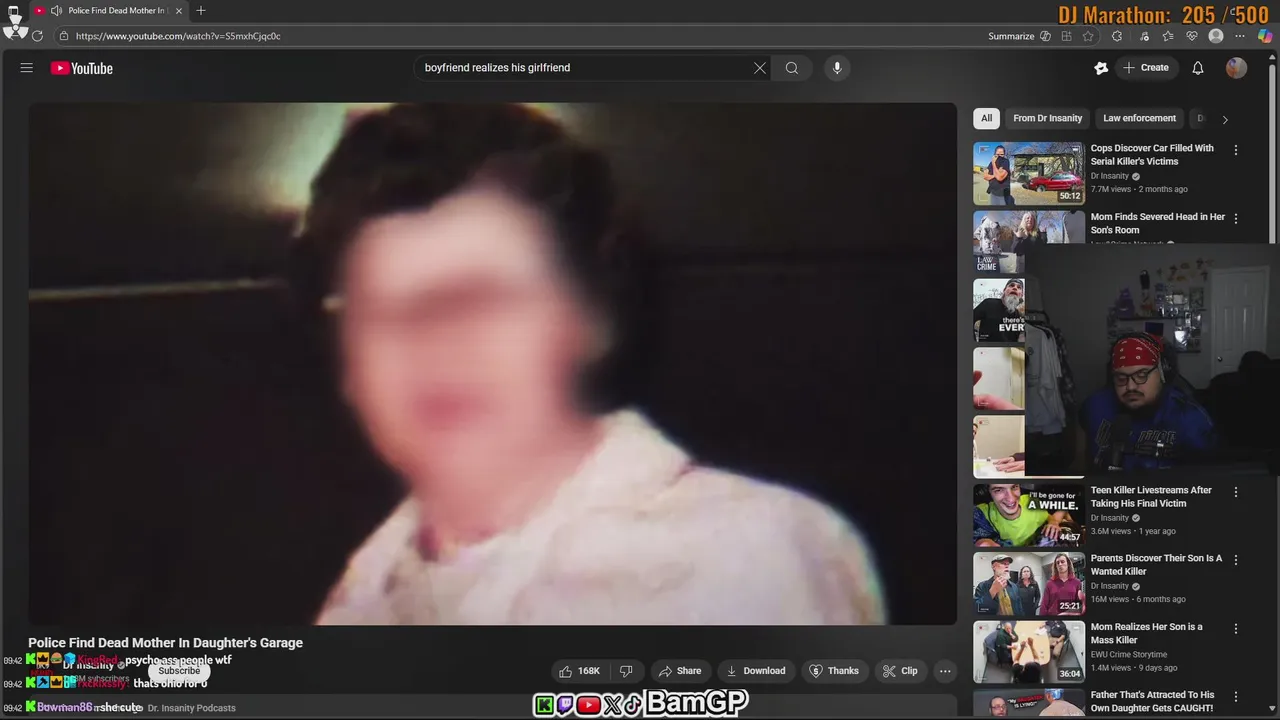This screenshot has height=720, width=1280.
Task: Click the Download button
Action: point(756,671)
